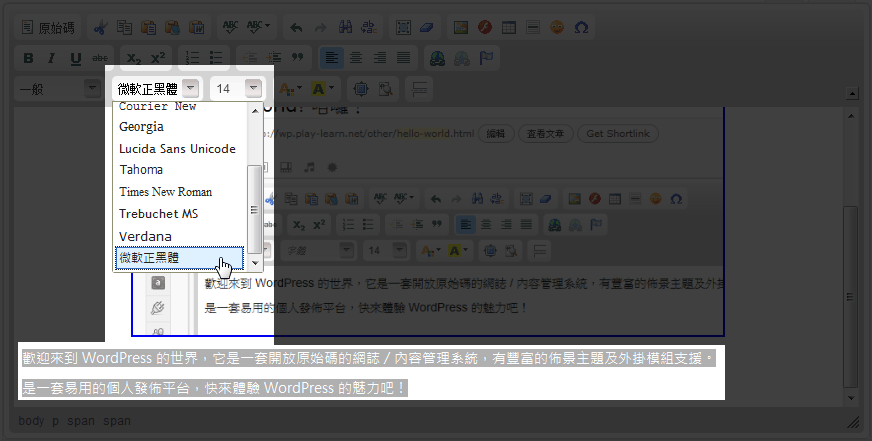Screen dimensions: 872x441
Task: Open background color picker
Action: (322, 88)
